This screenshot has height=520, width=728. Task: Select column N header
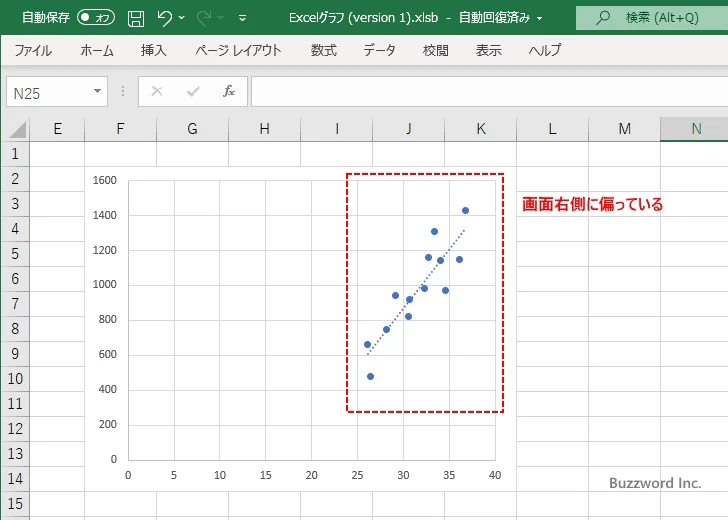point(695,129)
